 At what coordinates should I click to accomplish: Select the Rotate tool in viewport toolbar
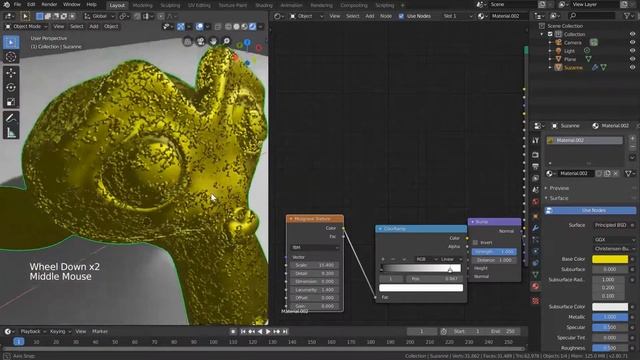click(11, 87)
